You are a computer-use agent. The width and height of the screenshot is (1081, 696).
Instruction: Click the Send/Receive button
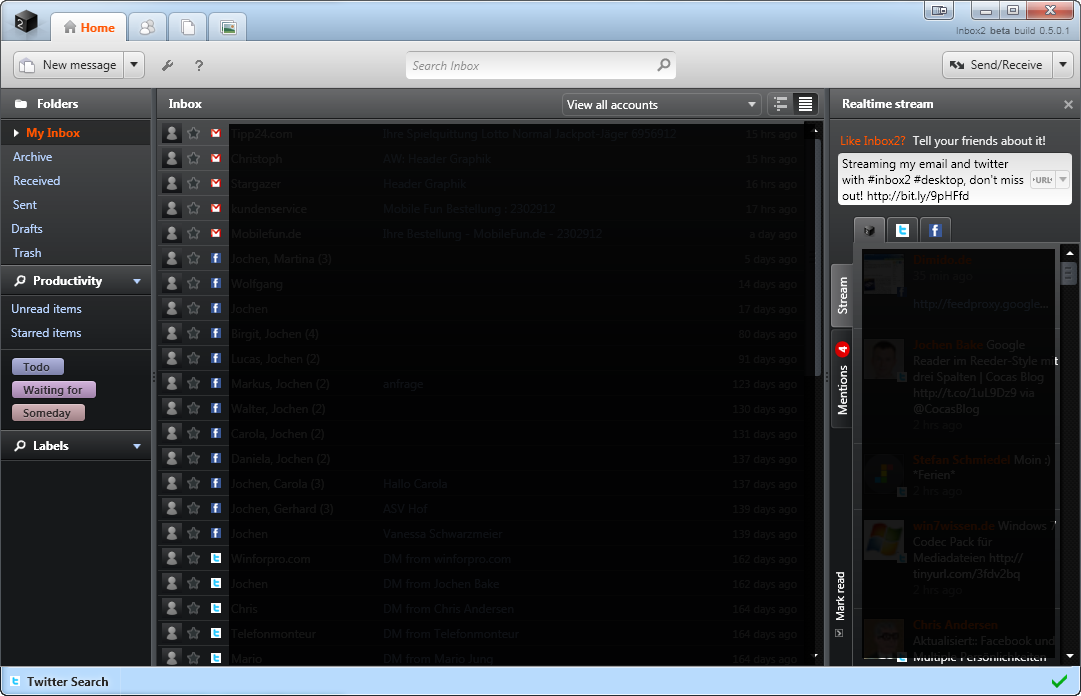(996, 65)
